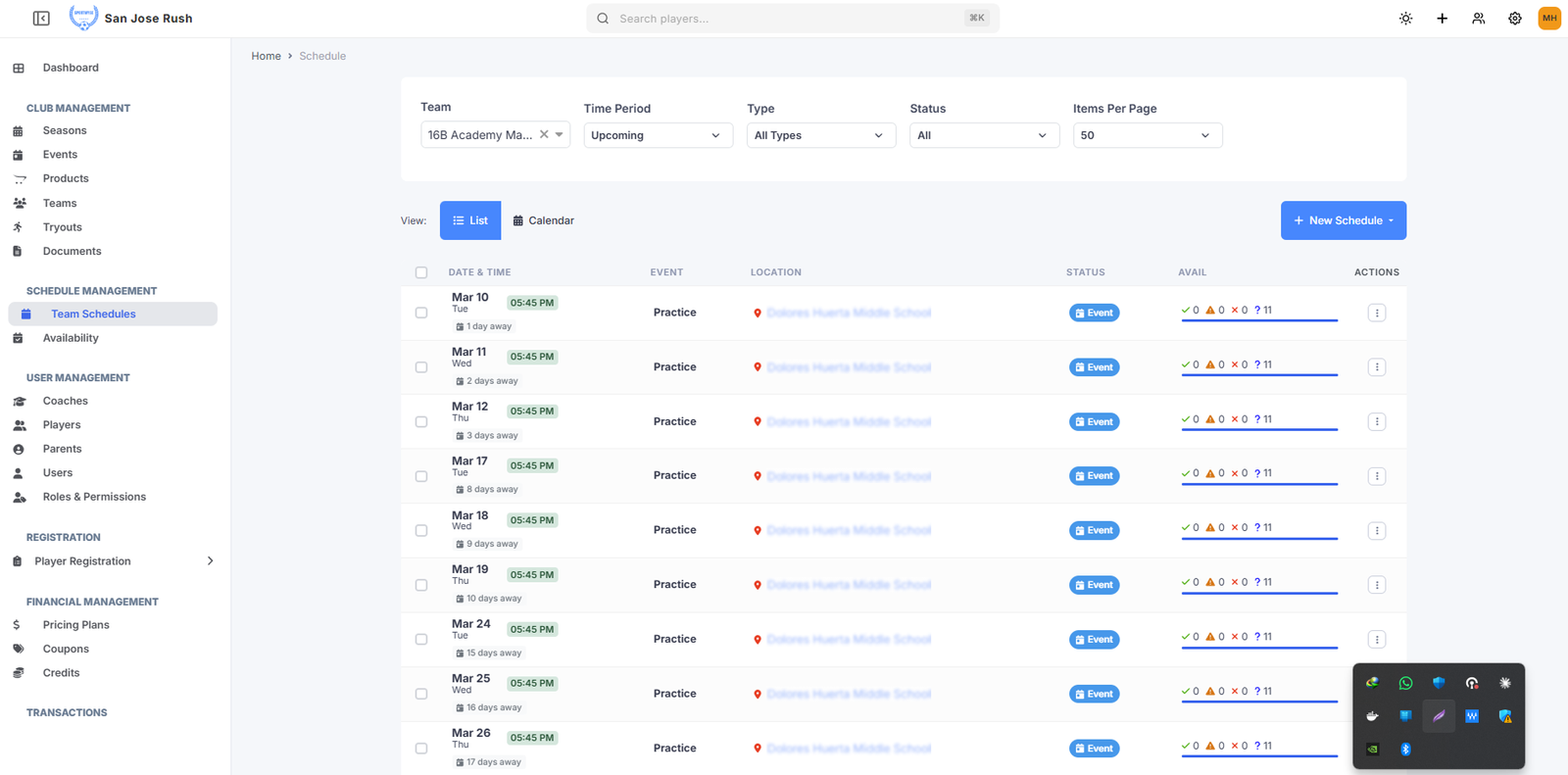The image size is (1568, 775).
Task: Open actions menu for Mar 10 practice
Action: [1376, 313]
